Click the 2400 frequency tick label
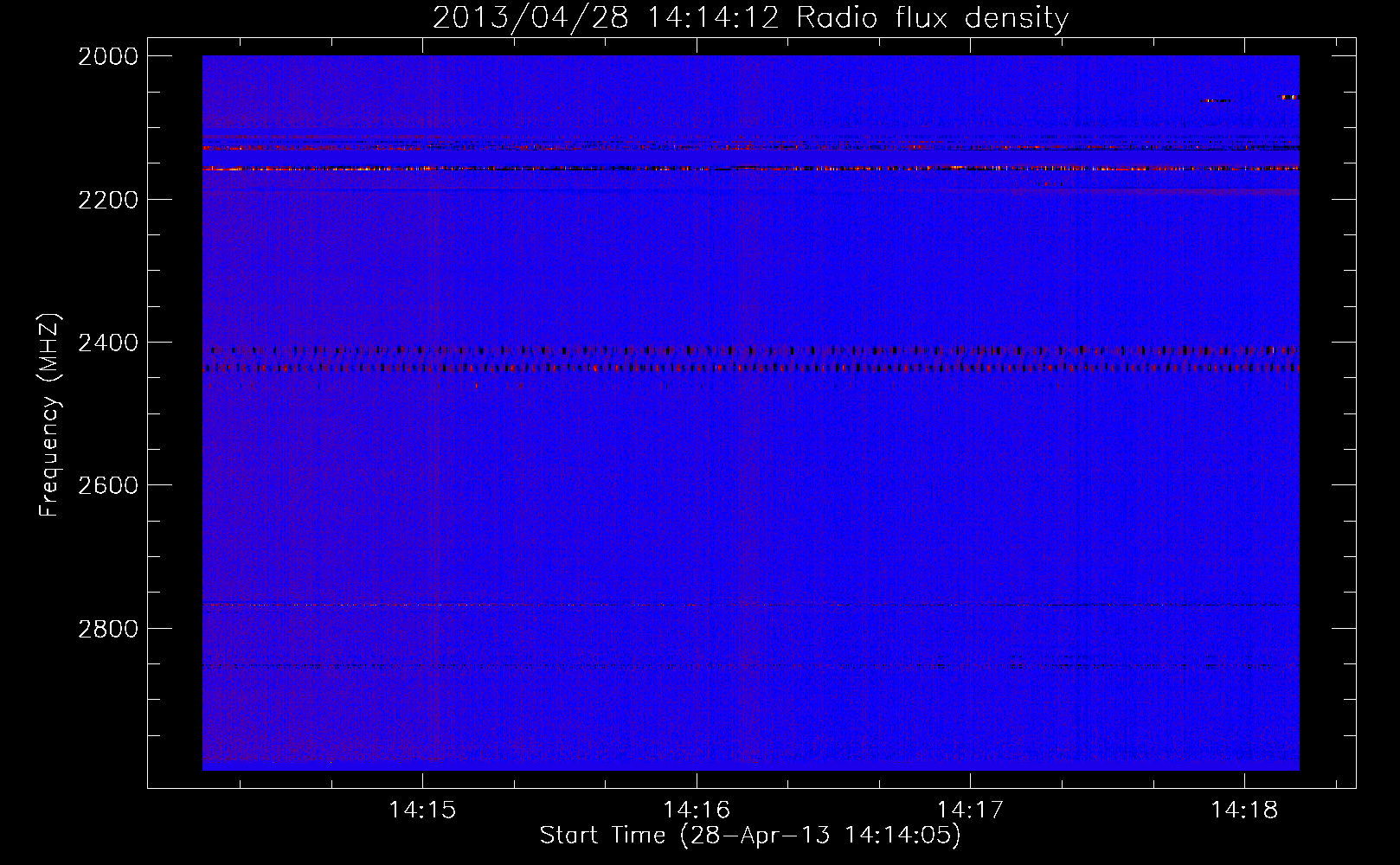Screen dimensions: 1400x865 [x=108, y=343]
